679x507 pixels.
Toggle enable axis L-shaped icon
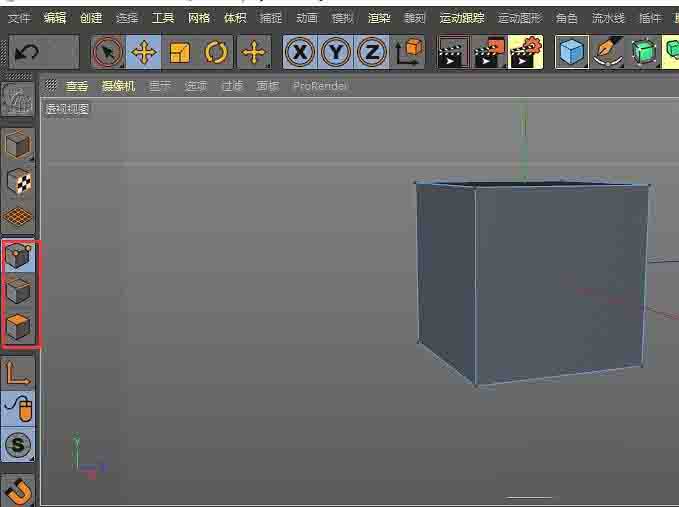[x=18, y=373]
